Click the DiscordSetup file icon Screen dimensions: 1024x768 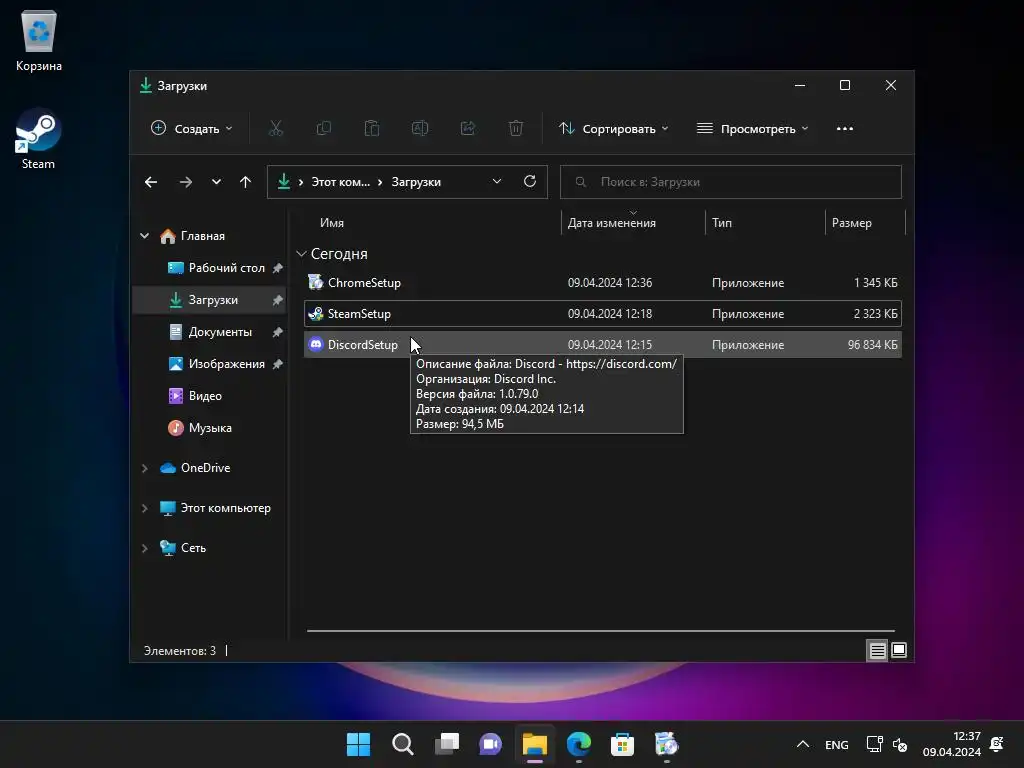tap(315, 344)
